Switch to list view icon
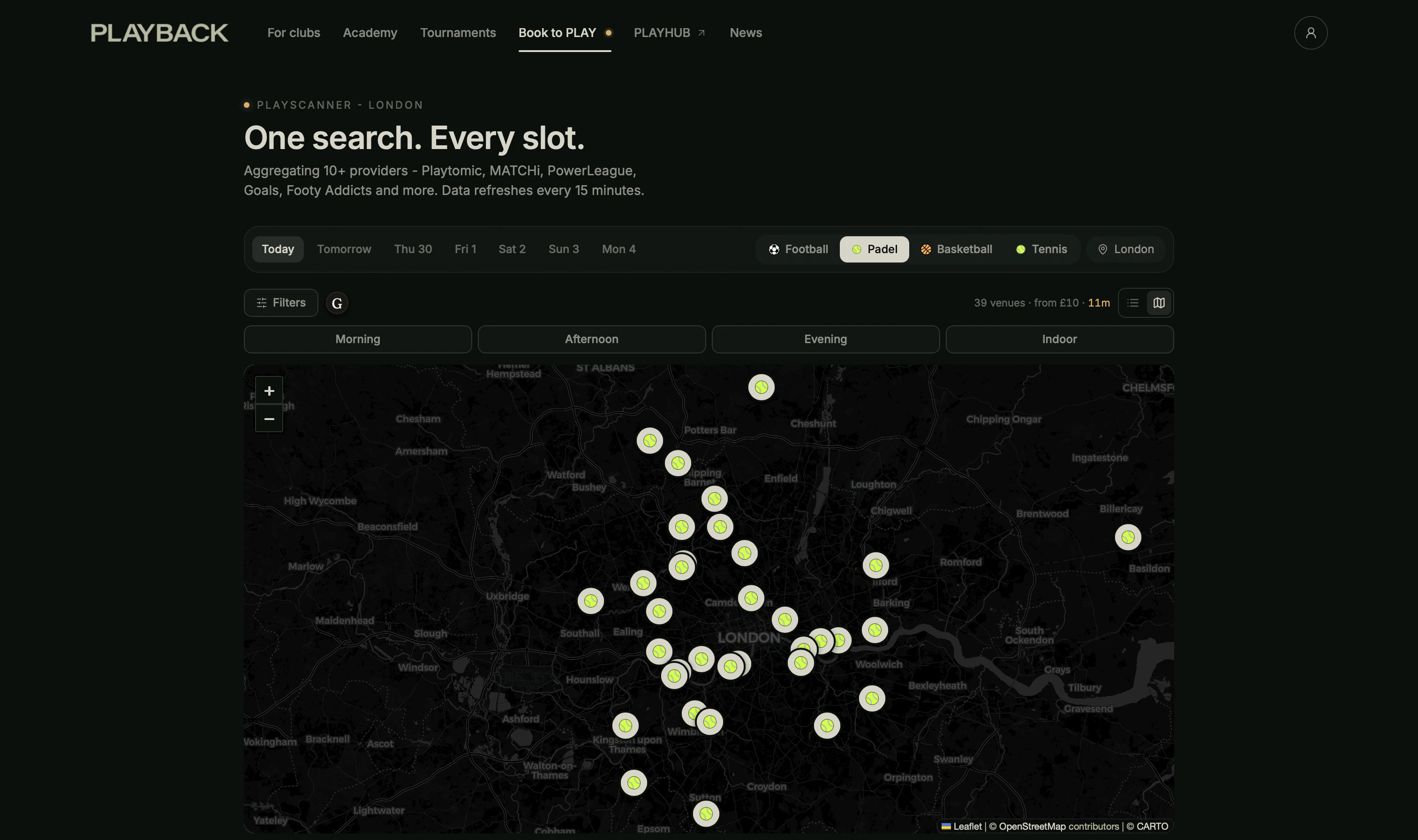The height and width of the screenshot is (840, 1418). (x=1132, y=303)
